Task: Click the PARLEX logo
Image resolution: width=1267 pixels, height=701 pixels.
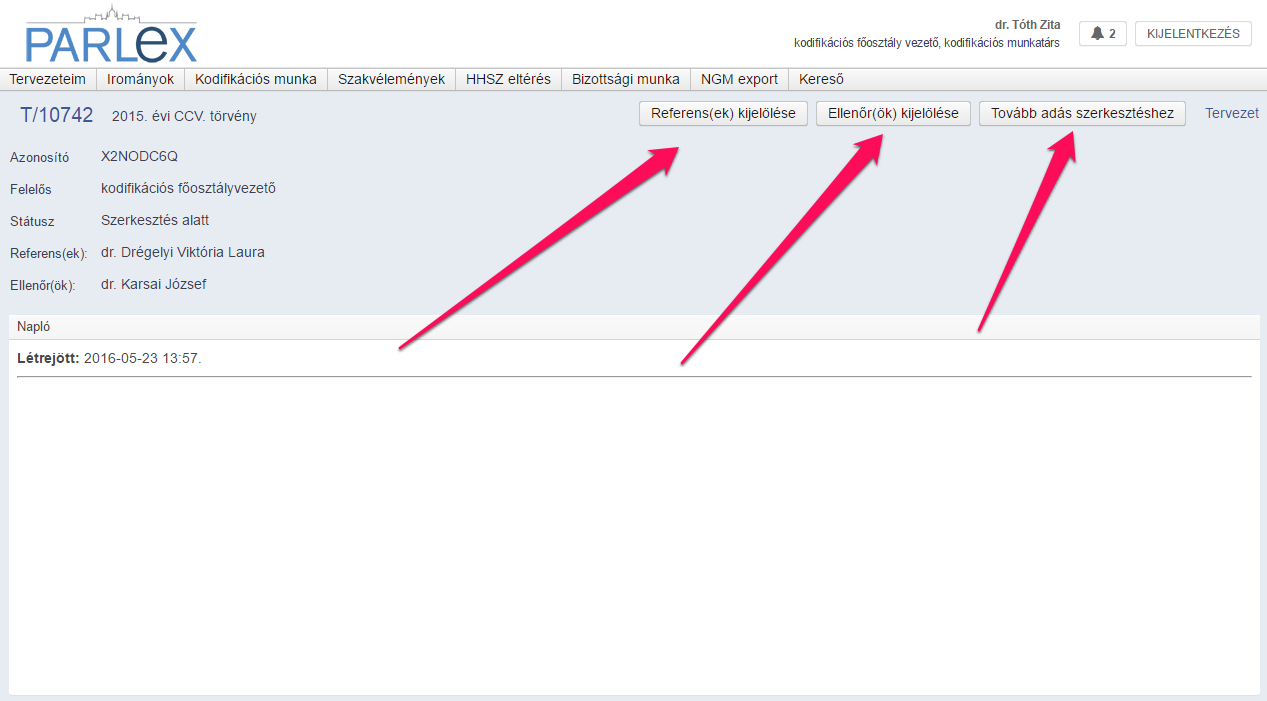Action: pos(111,36)
